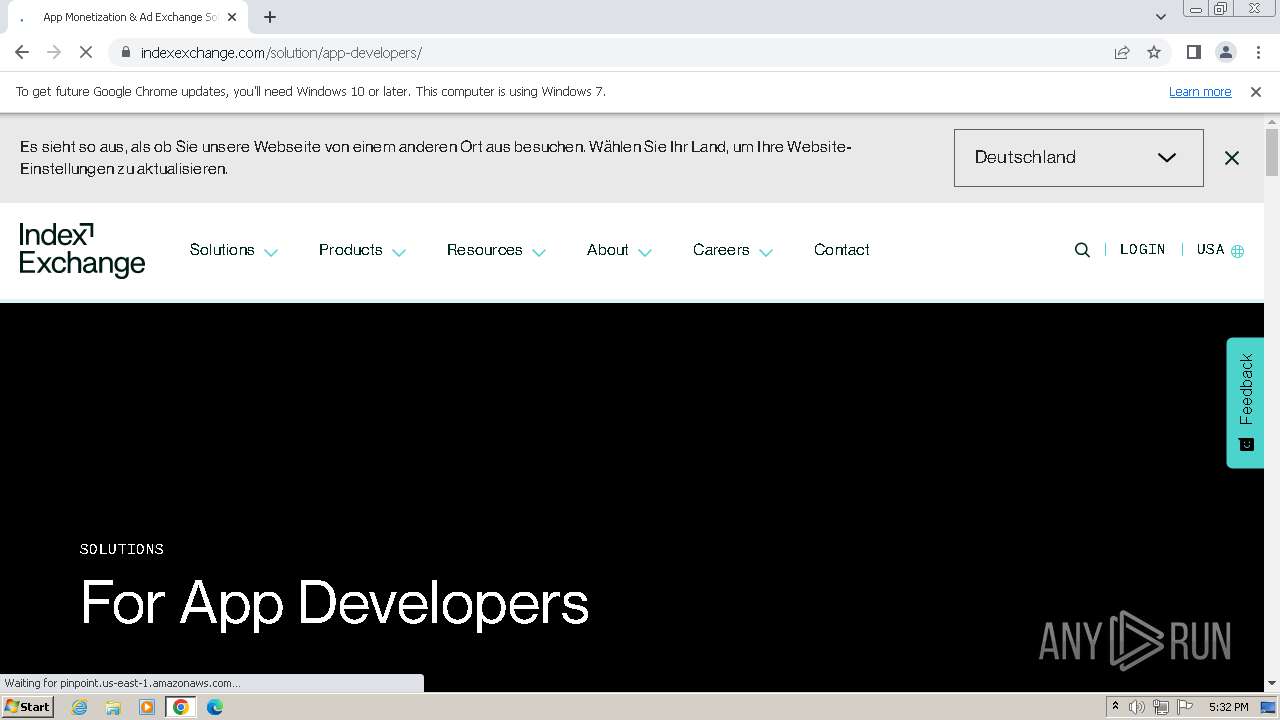Viewport: 1280px width, 720px height.
Task: Close the App Monetization tab
Action: tap(232, 17)
